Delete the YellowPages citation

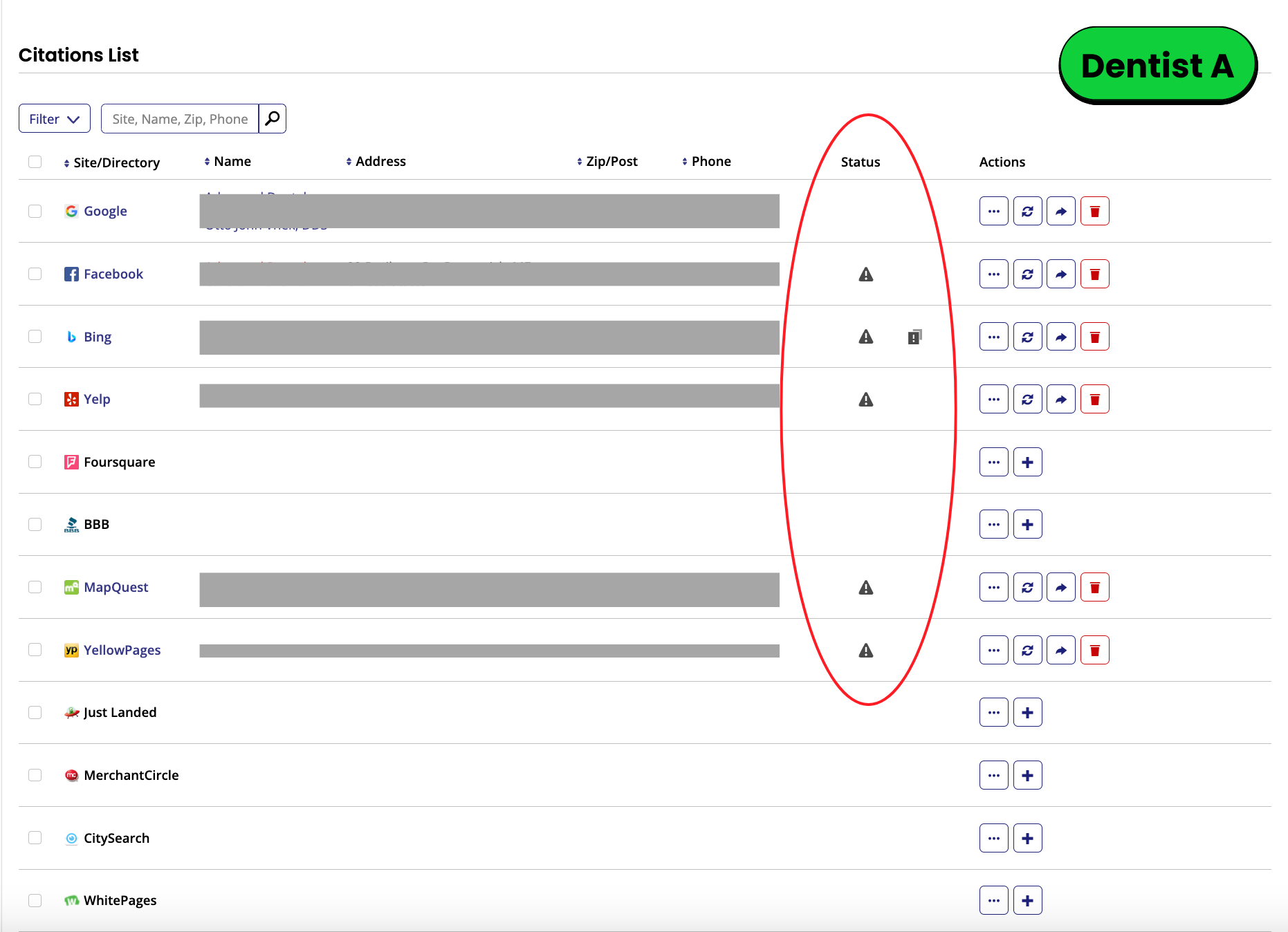tap(1094, 650)
